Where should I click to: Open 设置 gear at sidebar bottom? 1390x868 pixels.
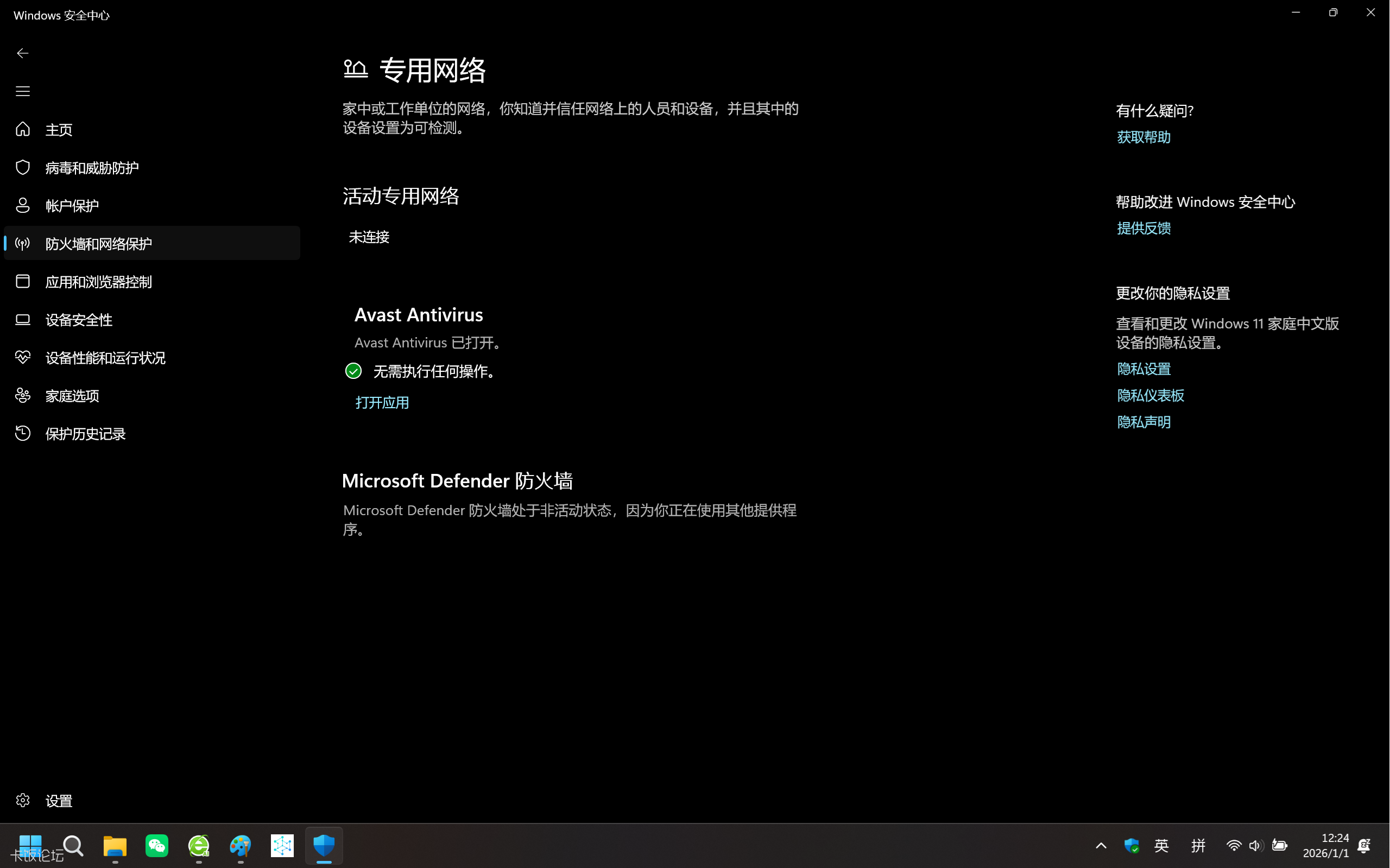point(59,800)
